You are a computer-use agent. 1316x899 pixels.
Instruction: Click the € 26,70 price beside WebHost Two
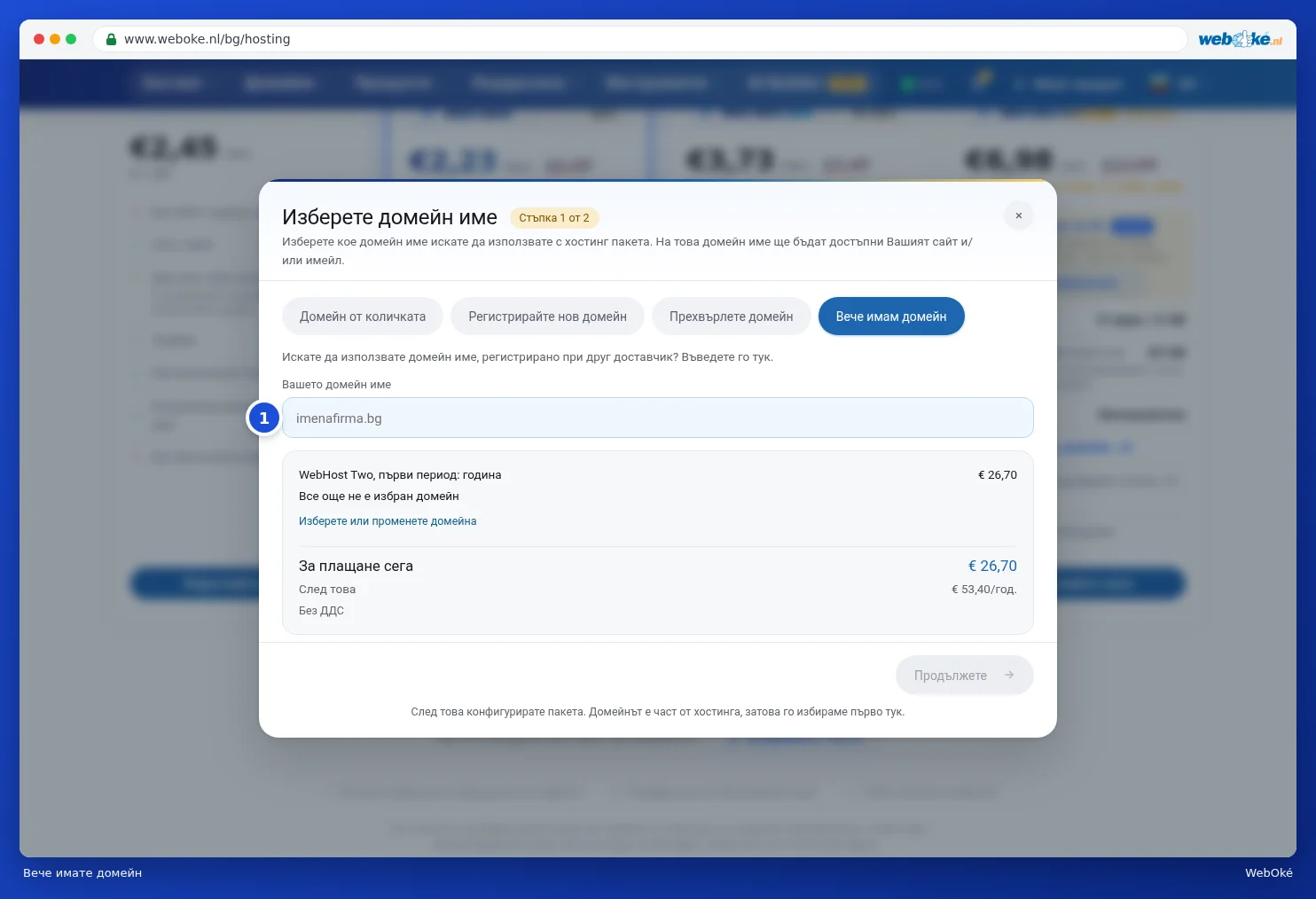(998, 475)
